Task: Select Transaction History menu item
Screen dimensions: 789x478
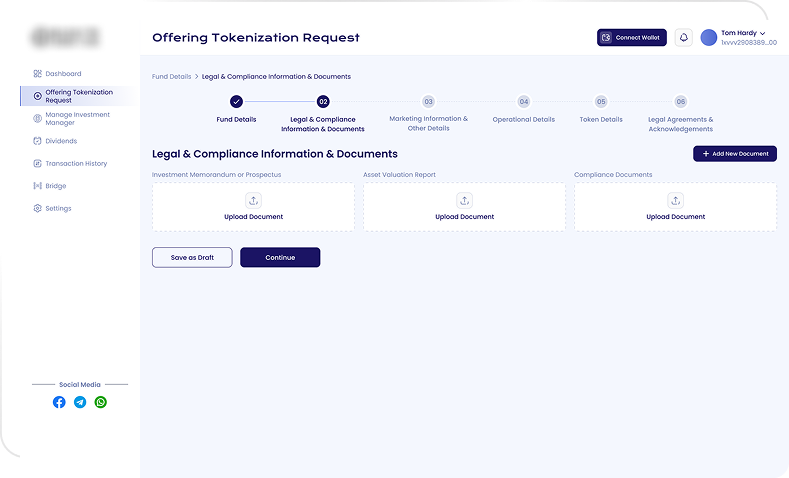Action: [76, 164]
